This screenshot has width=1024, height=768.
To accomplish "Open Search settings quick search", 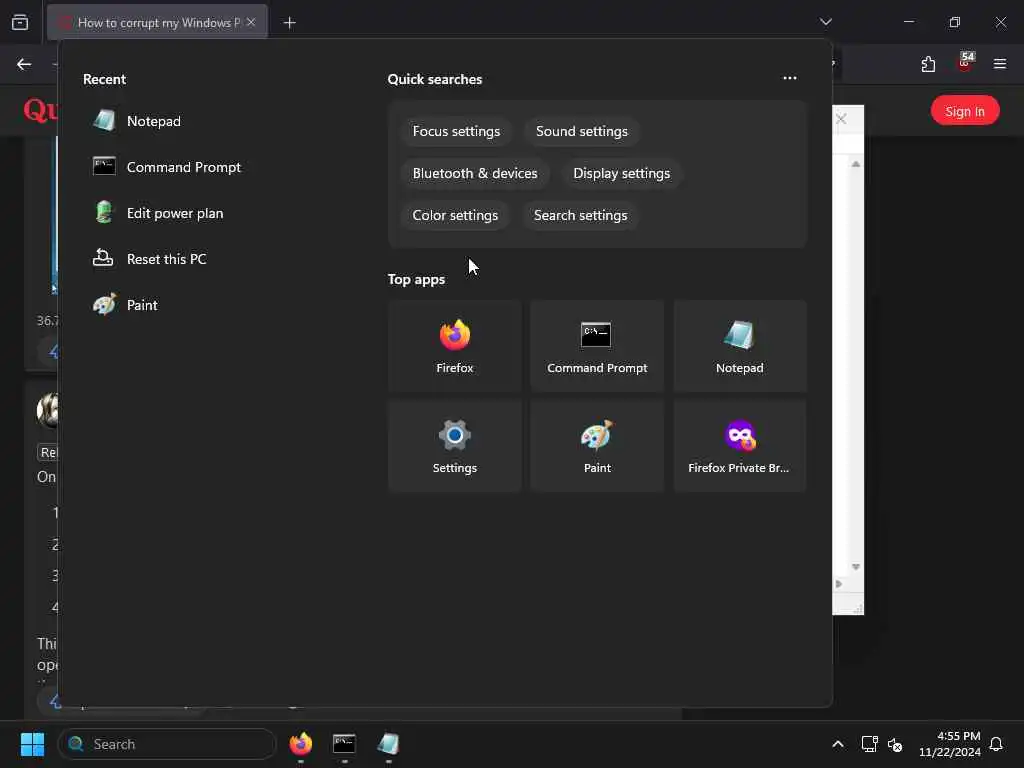I will pos(580,215).
